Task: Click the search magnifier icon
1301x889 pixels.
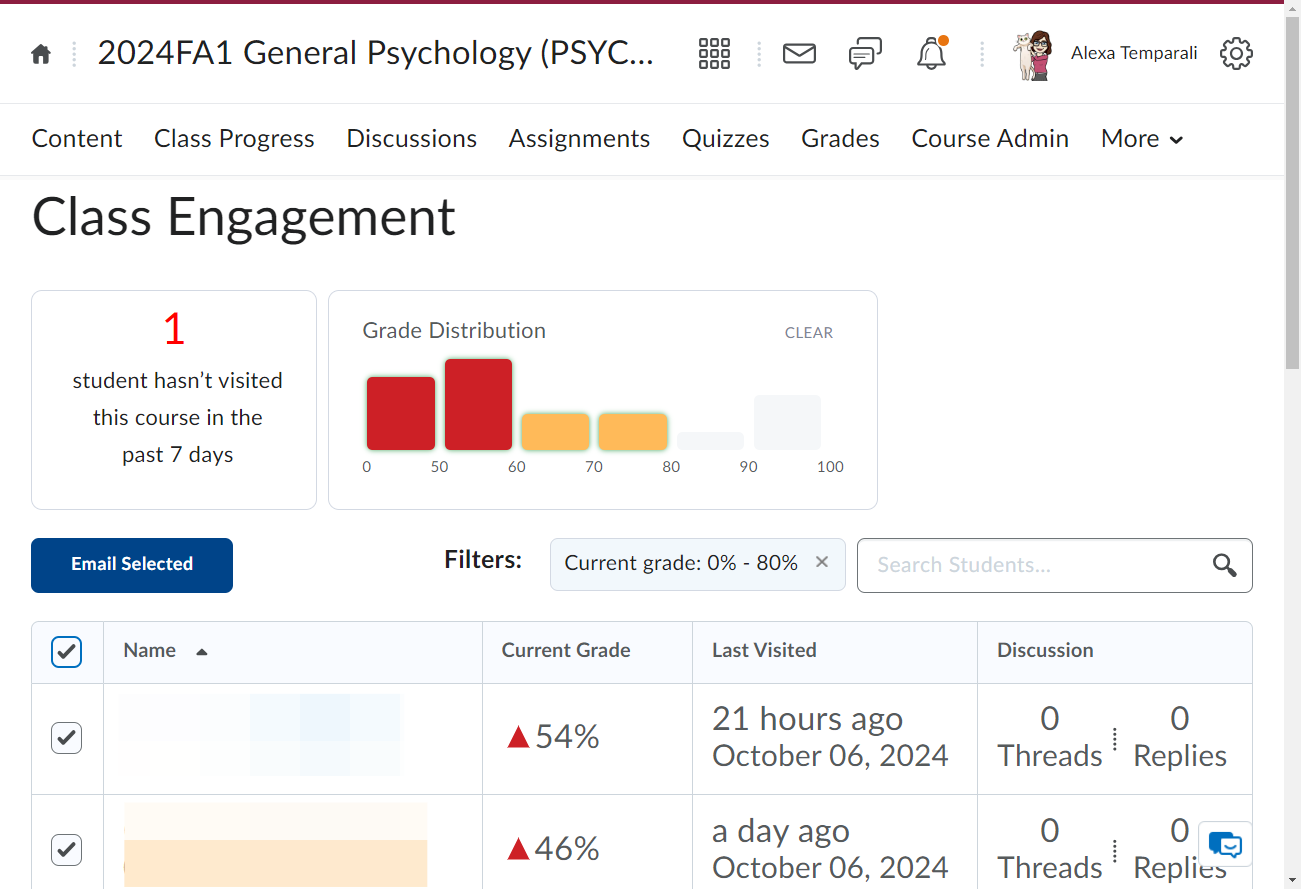Action: tap(1225, 565)
